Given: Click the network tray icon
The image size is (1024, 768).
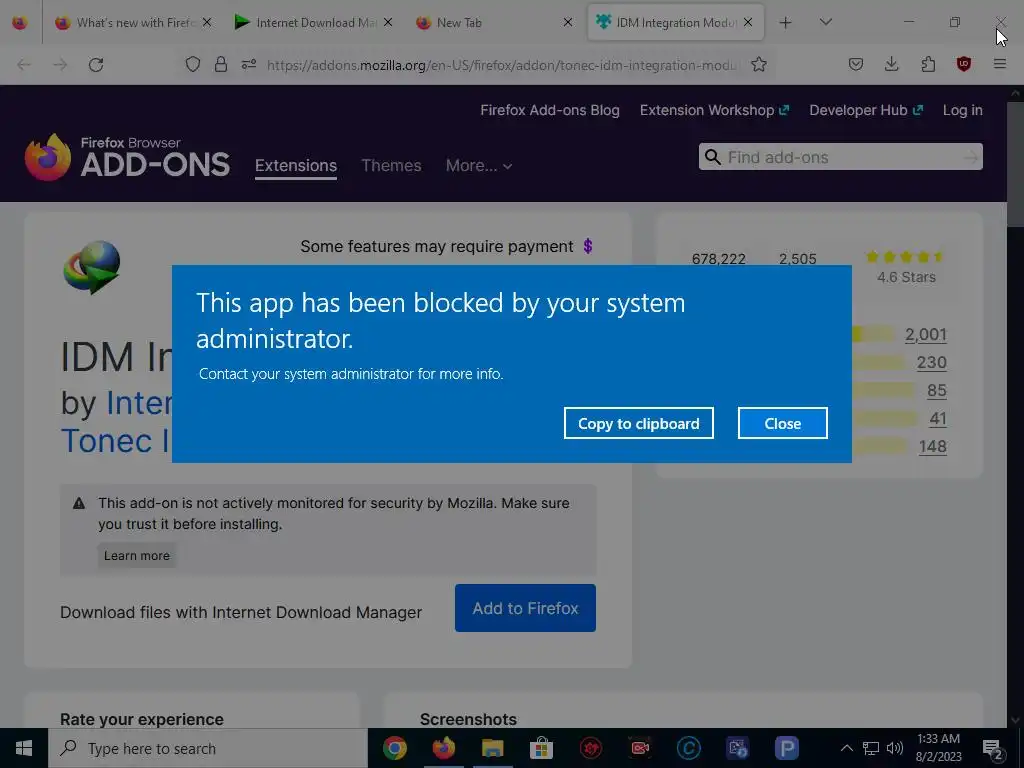Looking at the screenshot, I should [x=871, y=748].
